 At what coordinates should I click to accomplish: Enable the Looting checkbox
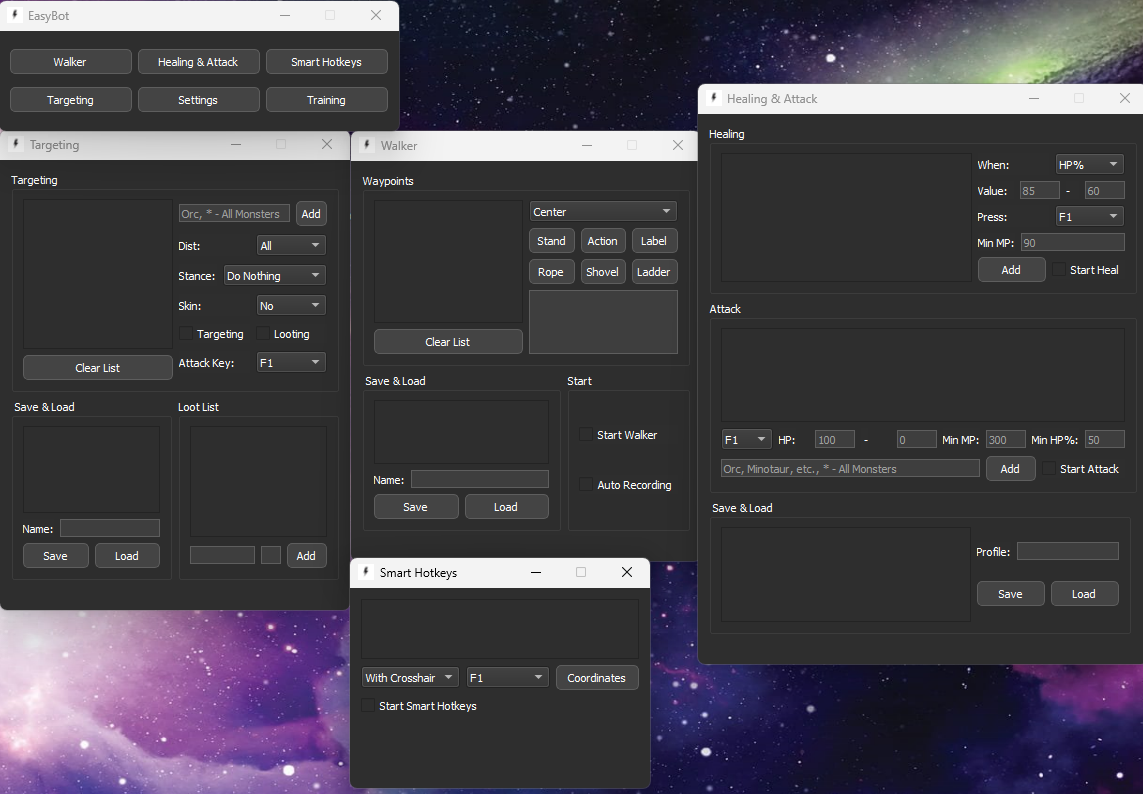point(265,334)
